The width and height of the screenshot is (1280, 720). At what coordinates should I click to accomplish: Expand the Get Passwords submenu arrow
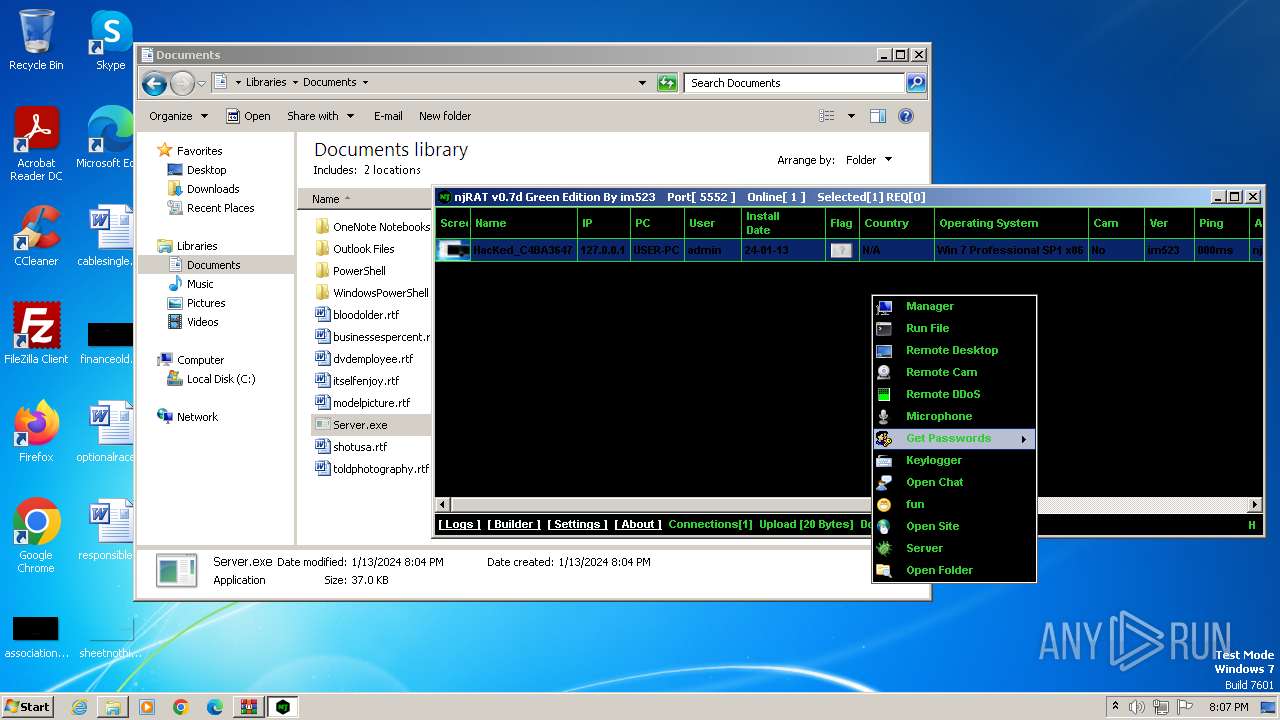1023,439
